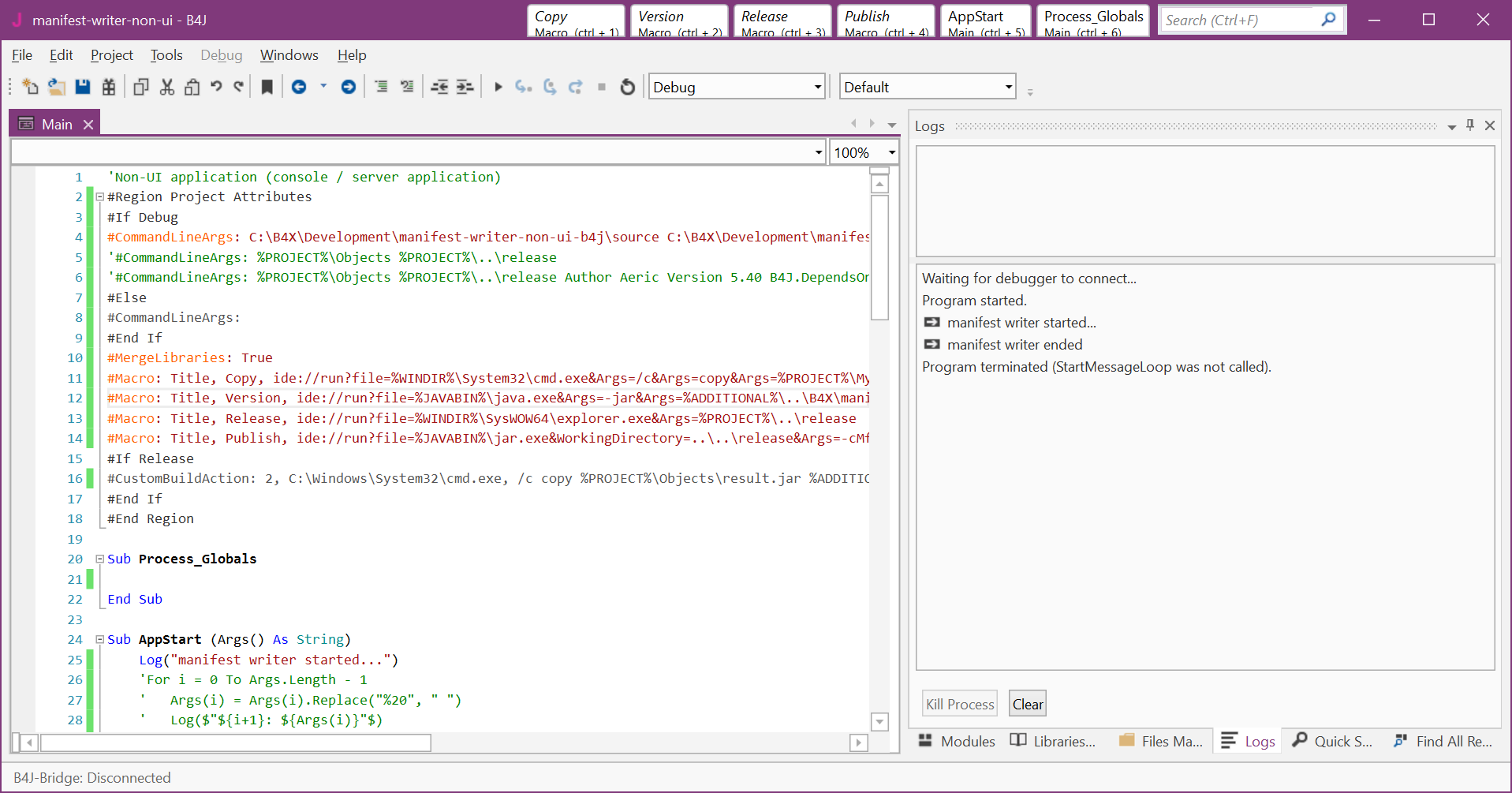
Task: Jump to Process_Globals in Main
Action: [x=1093, y=21]
